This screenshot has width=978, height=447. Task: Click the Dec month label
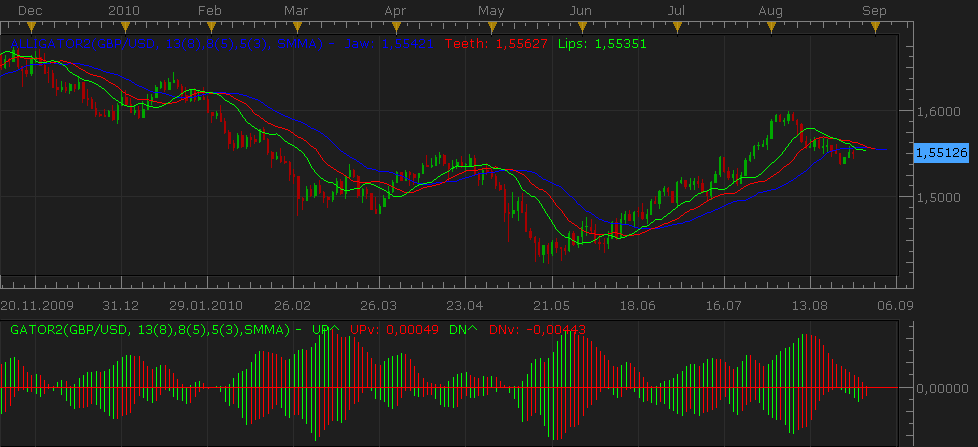click(x=30, y=11)
